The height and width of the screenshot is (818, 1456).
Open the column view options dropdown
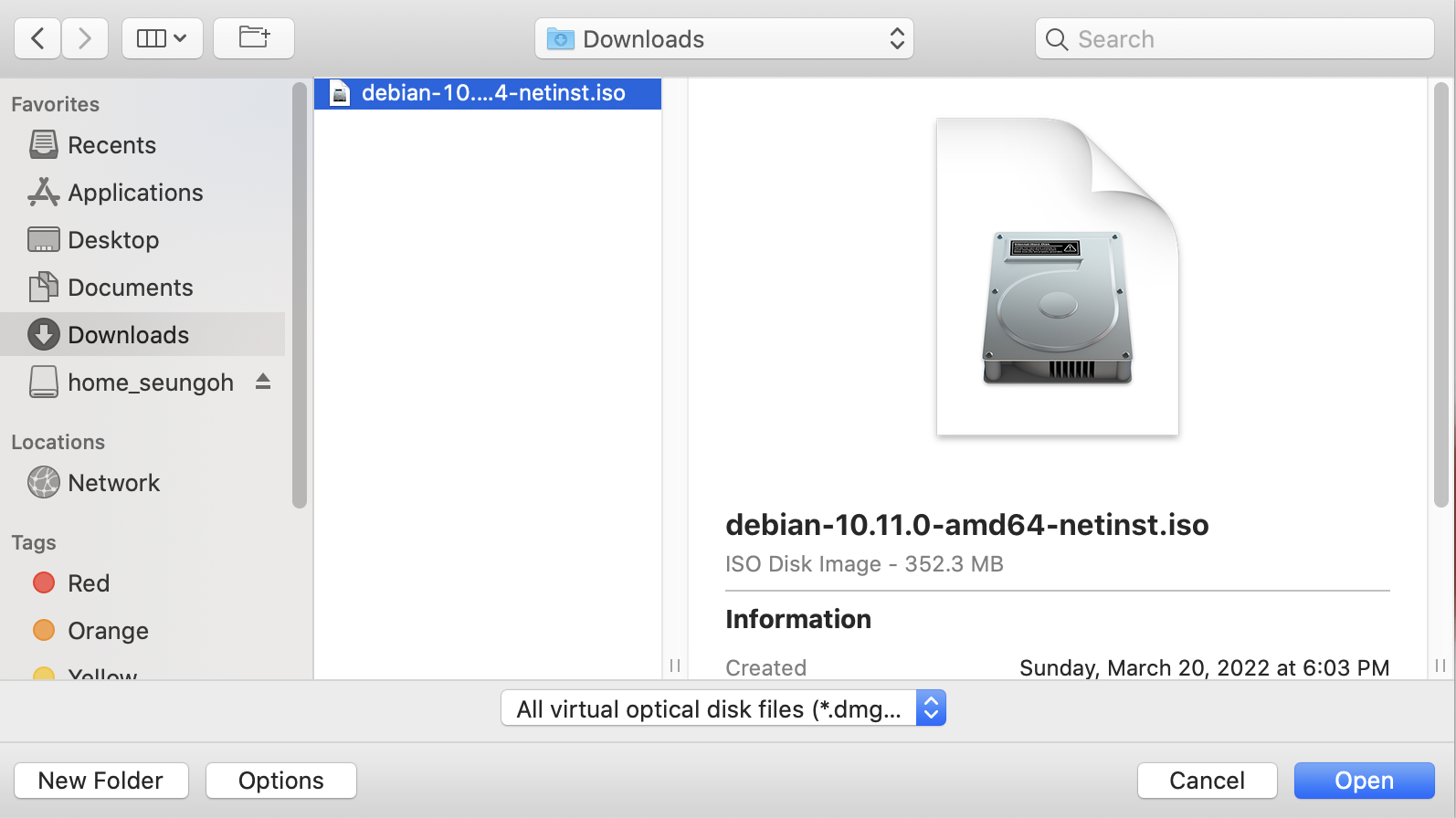coord(163,38)
